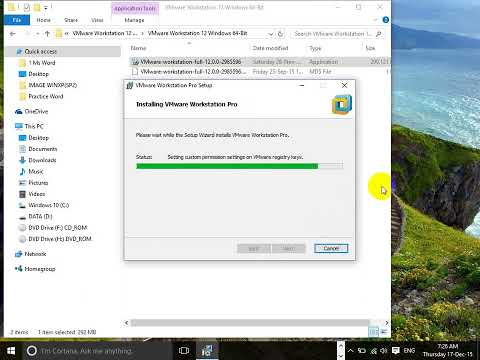Sort by the Size column header
This screenshot has height=360, width=480.
(x=370, y=48)
